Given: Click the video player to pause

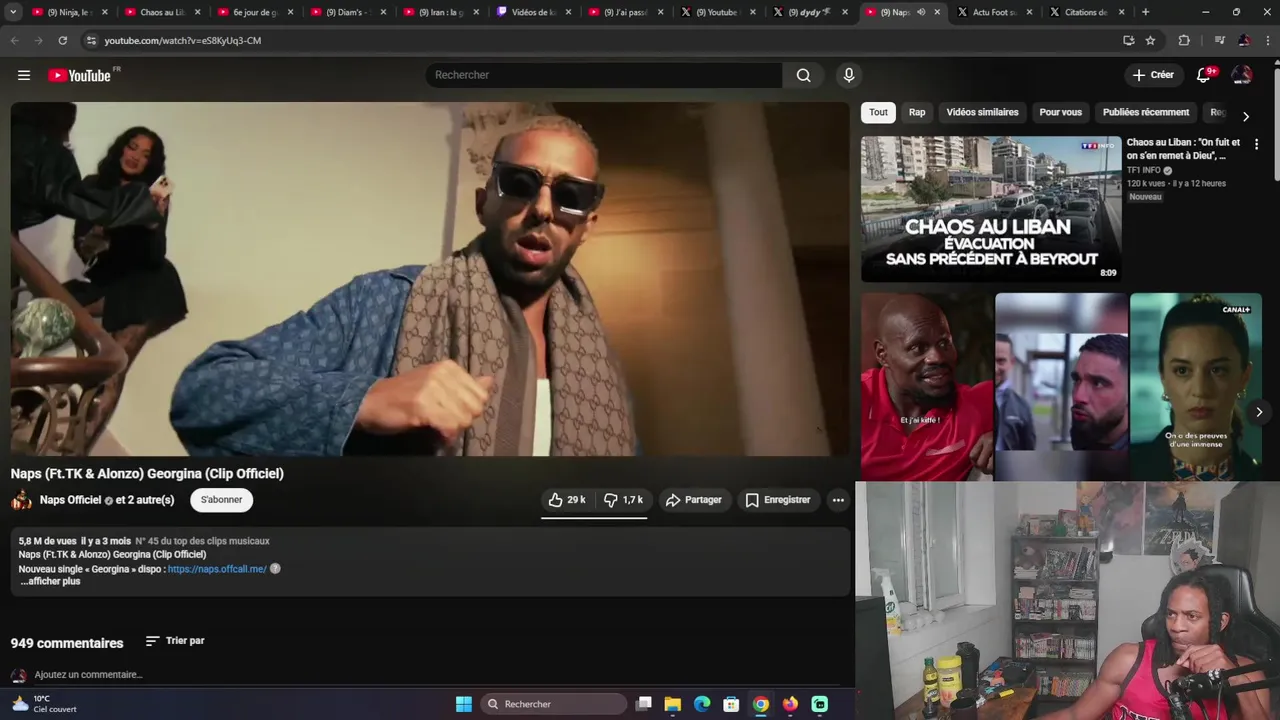Looking at the screenshot, I should (430, 279).
